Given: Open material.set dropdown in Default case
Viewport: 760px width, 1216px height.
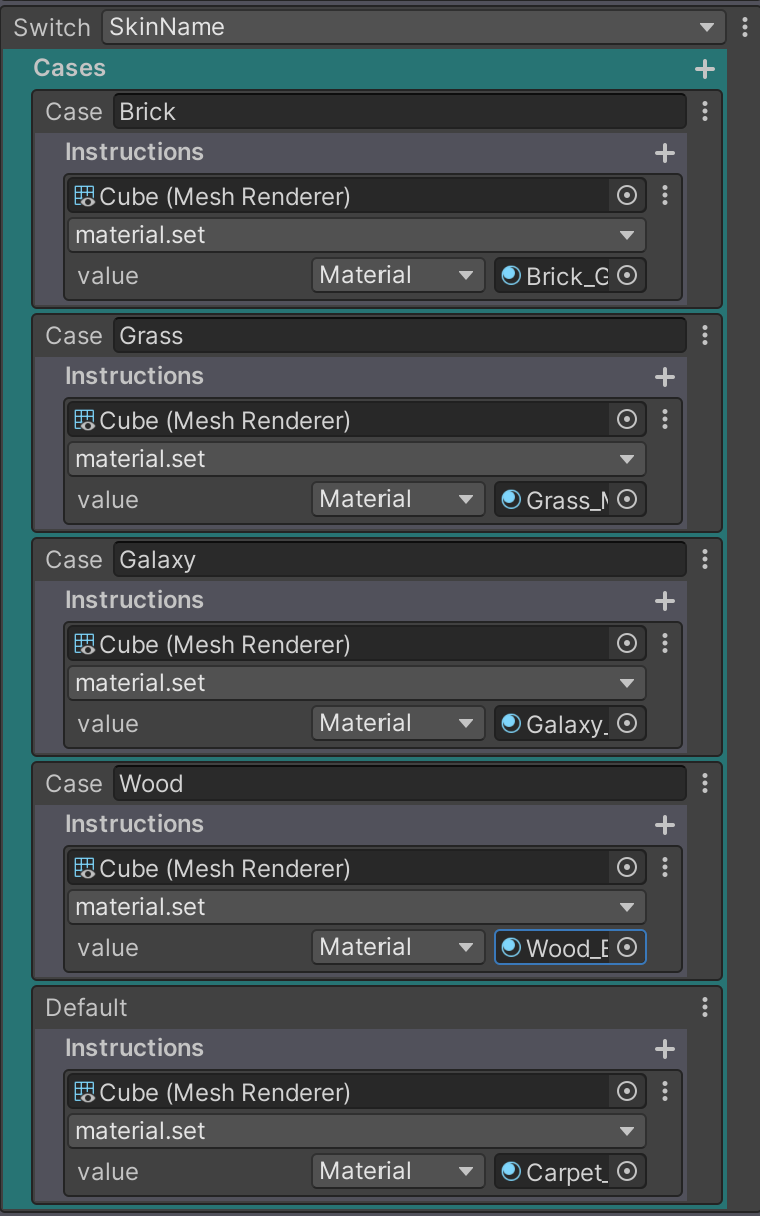Looking at the screenshot, I should point(357,1131).
